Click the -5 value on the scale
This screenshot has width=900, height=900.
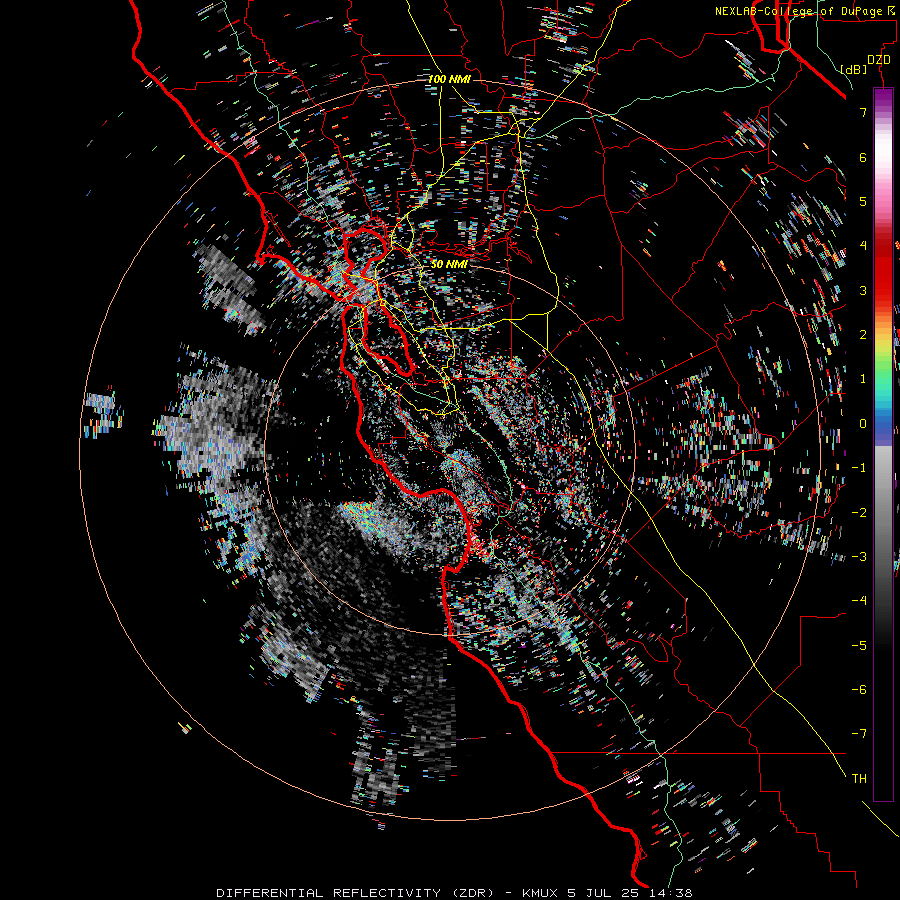point(859,646)
